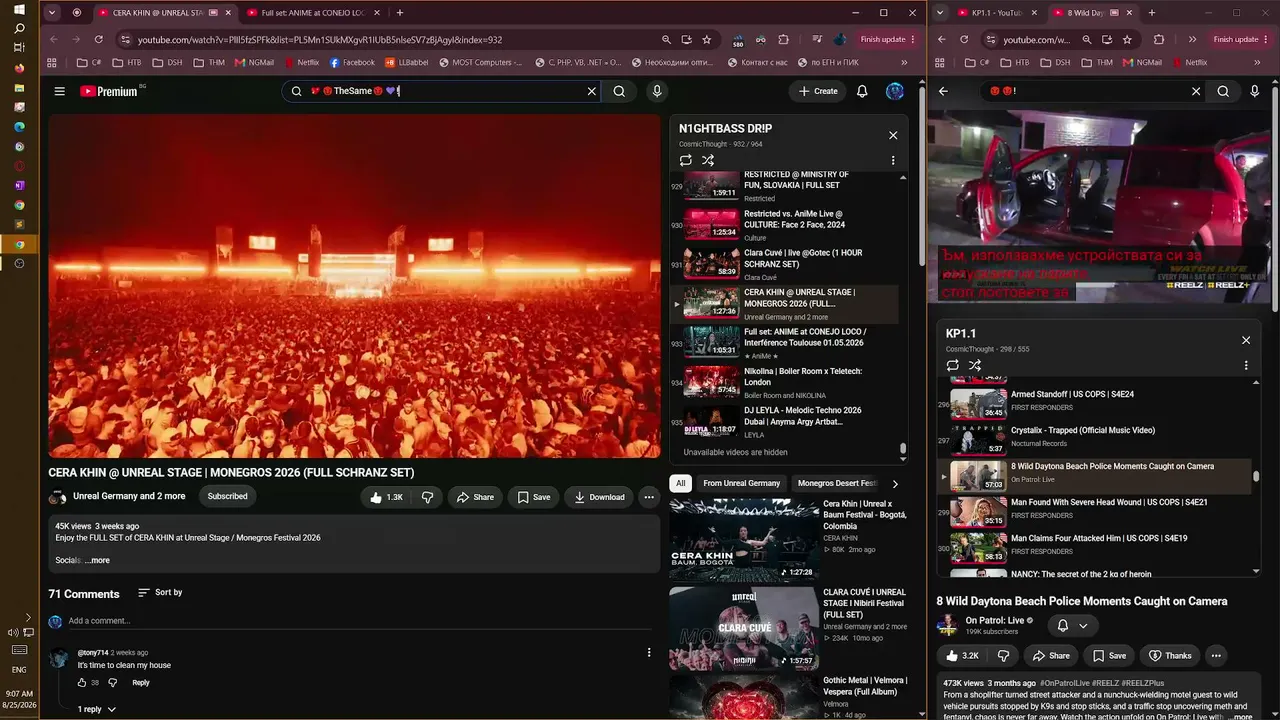The height and width of the screenshot is (720, 1280).
Task: Dislike the 8 Wild Daytona Beach video
Action: (x=1003, y=656)
